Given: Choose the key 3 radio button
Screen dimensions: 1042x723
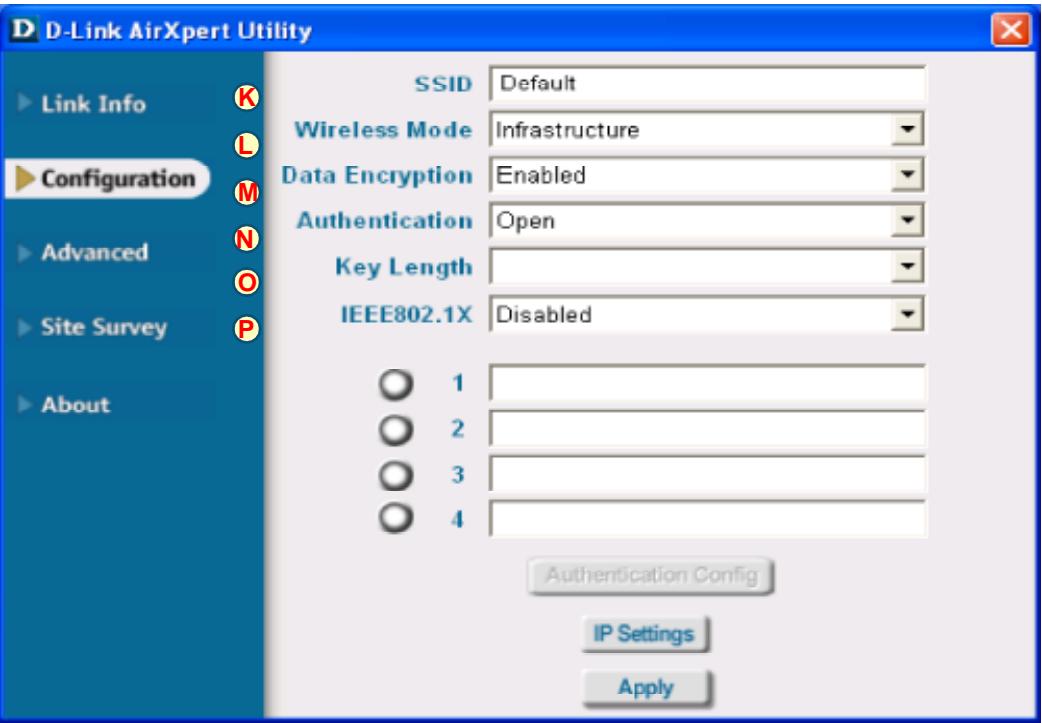Looking at the screenshot, I should (396, 475).
